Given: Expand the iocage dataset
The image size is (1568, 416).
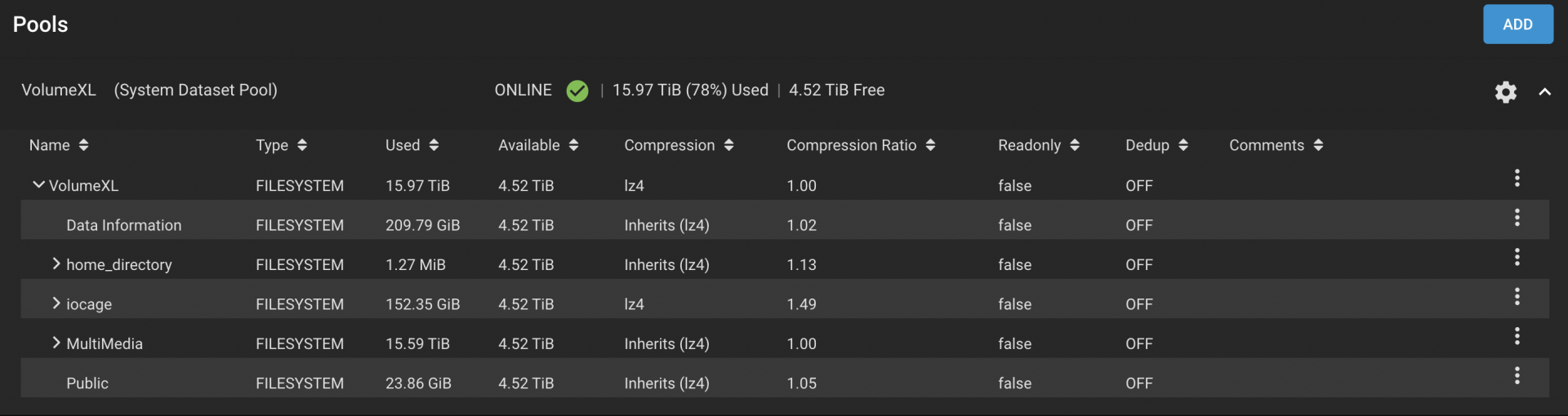Looking at the screenshot, I should [x=56, y=303].
